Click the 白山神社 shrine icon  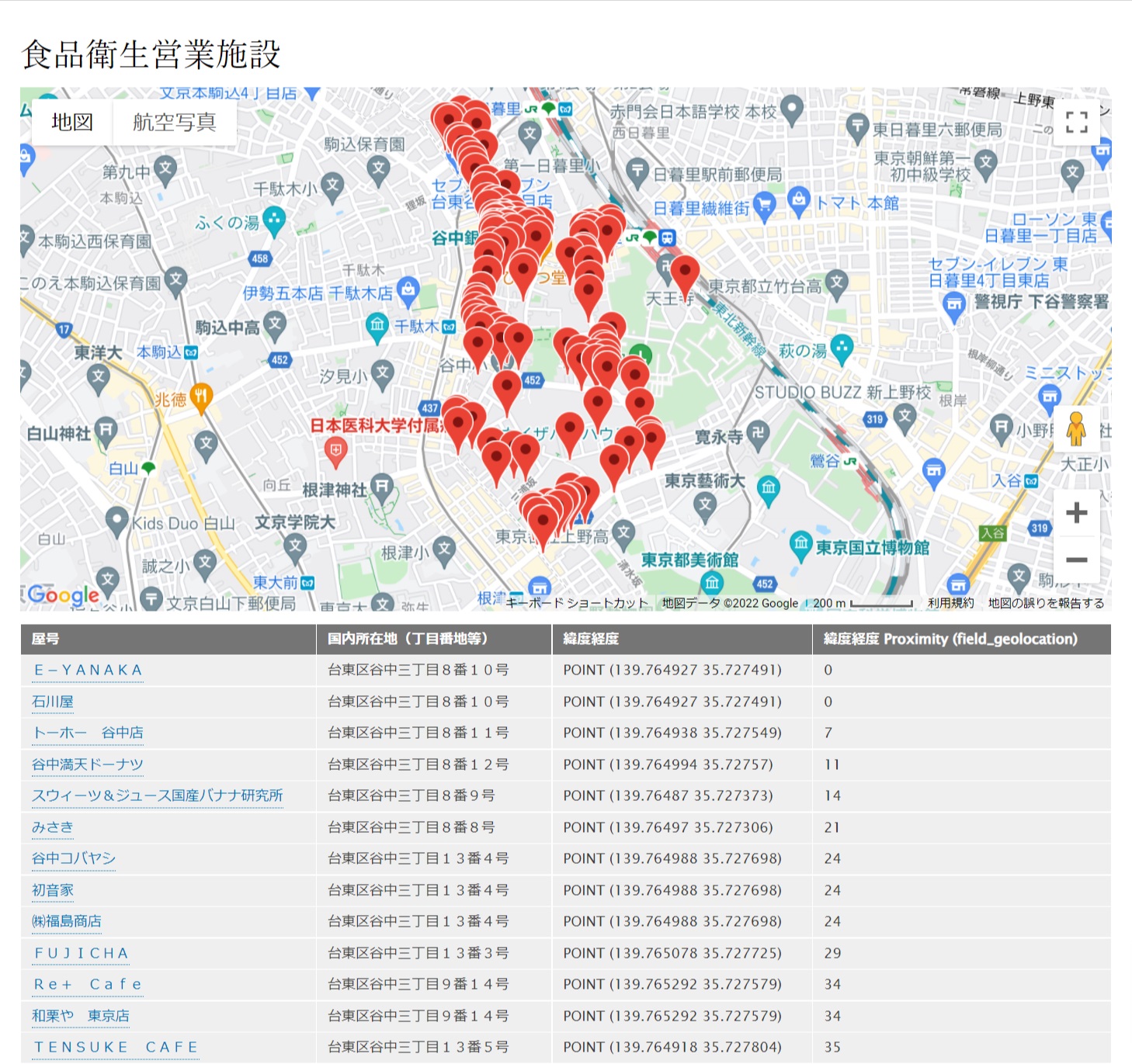pyautogui.click(x=106, y=431)
